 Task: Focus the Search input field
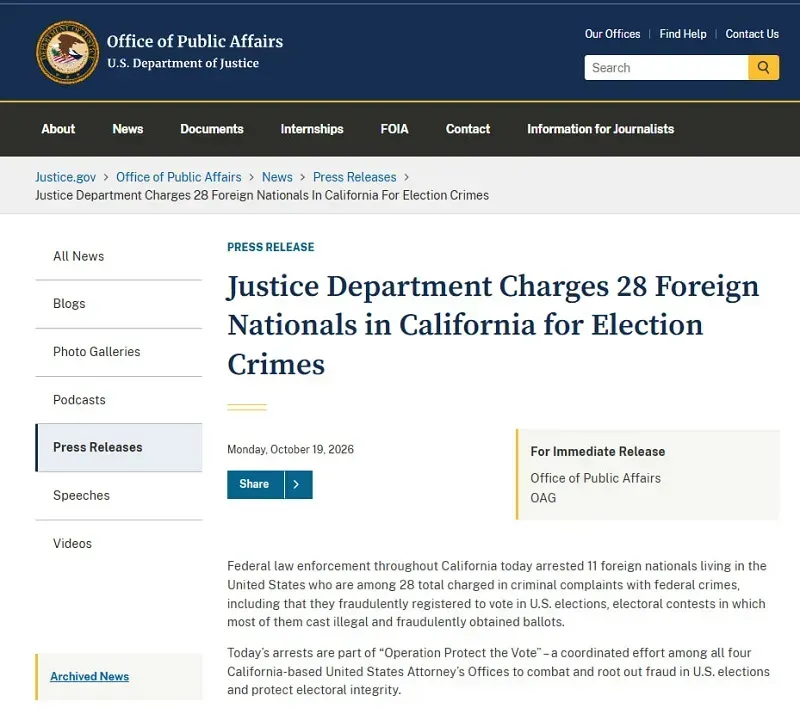point(666,67)
